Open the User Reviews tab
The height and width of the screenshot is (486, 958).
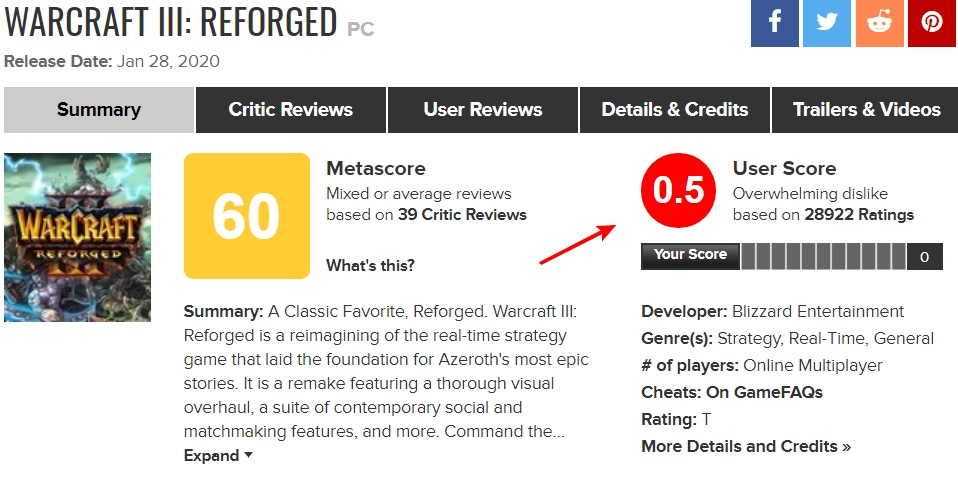(482, 110)
